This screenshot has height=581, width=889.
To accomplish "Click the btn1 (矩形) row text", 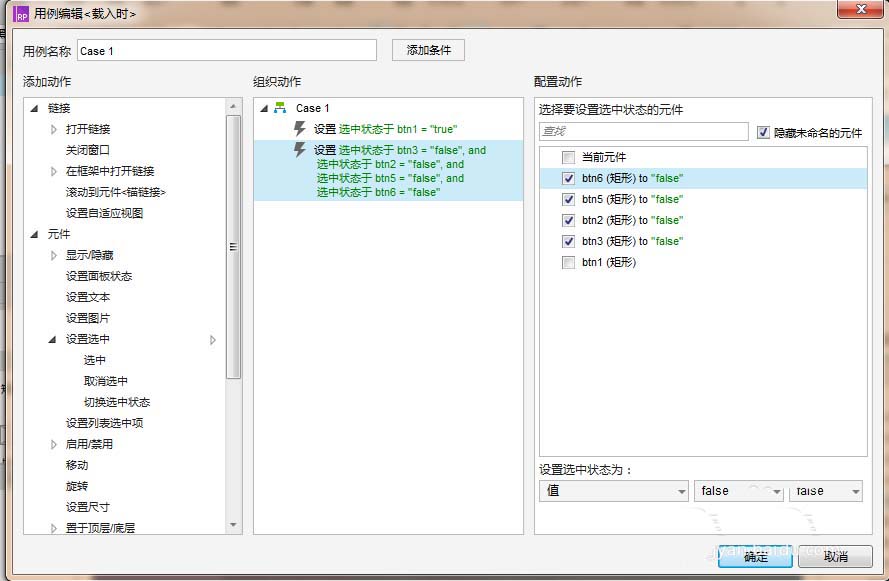I will [609, 262].
